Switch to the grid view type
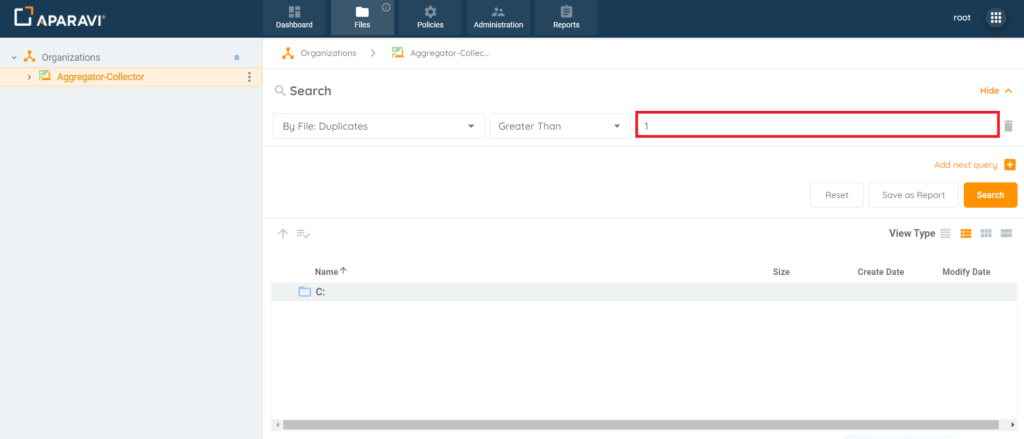Screen dimensions: 1024x439 [x=986, y=233]
